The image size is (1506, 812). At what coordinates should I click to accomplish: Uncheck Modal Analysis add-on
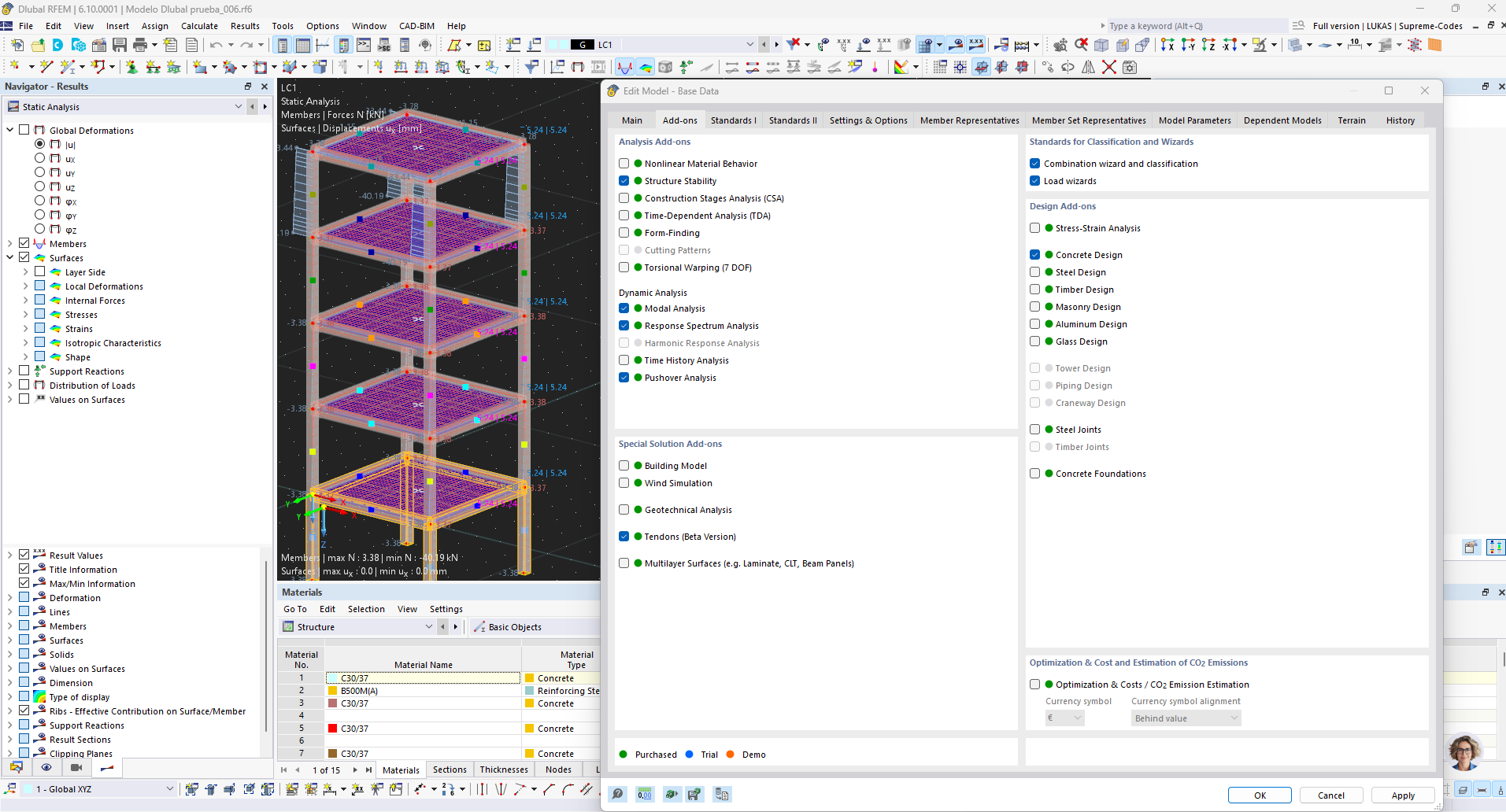[624, 308]
